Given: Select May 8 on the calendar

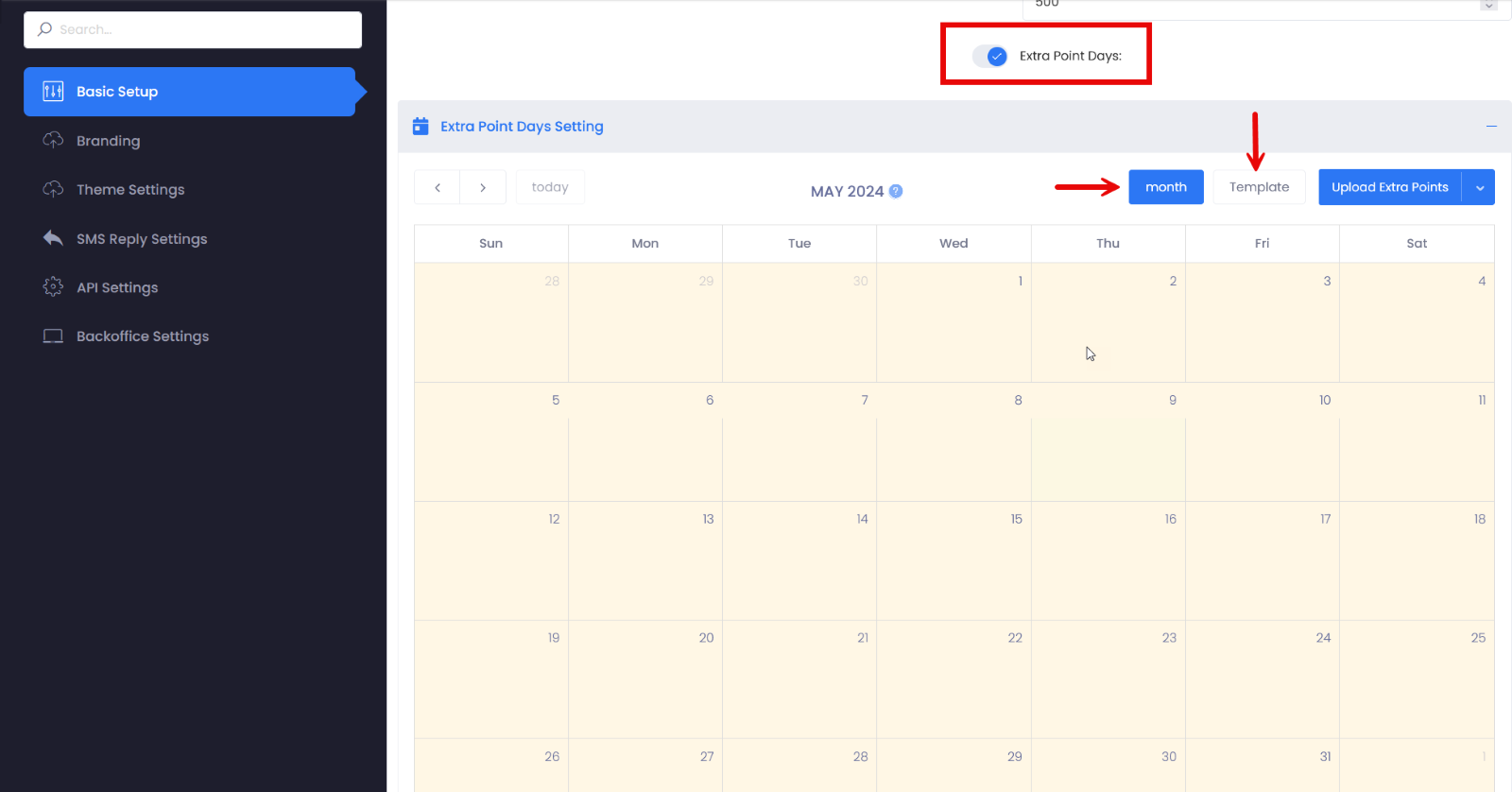Looking at the screenshot, I should [954, 441].
